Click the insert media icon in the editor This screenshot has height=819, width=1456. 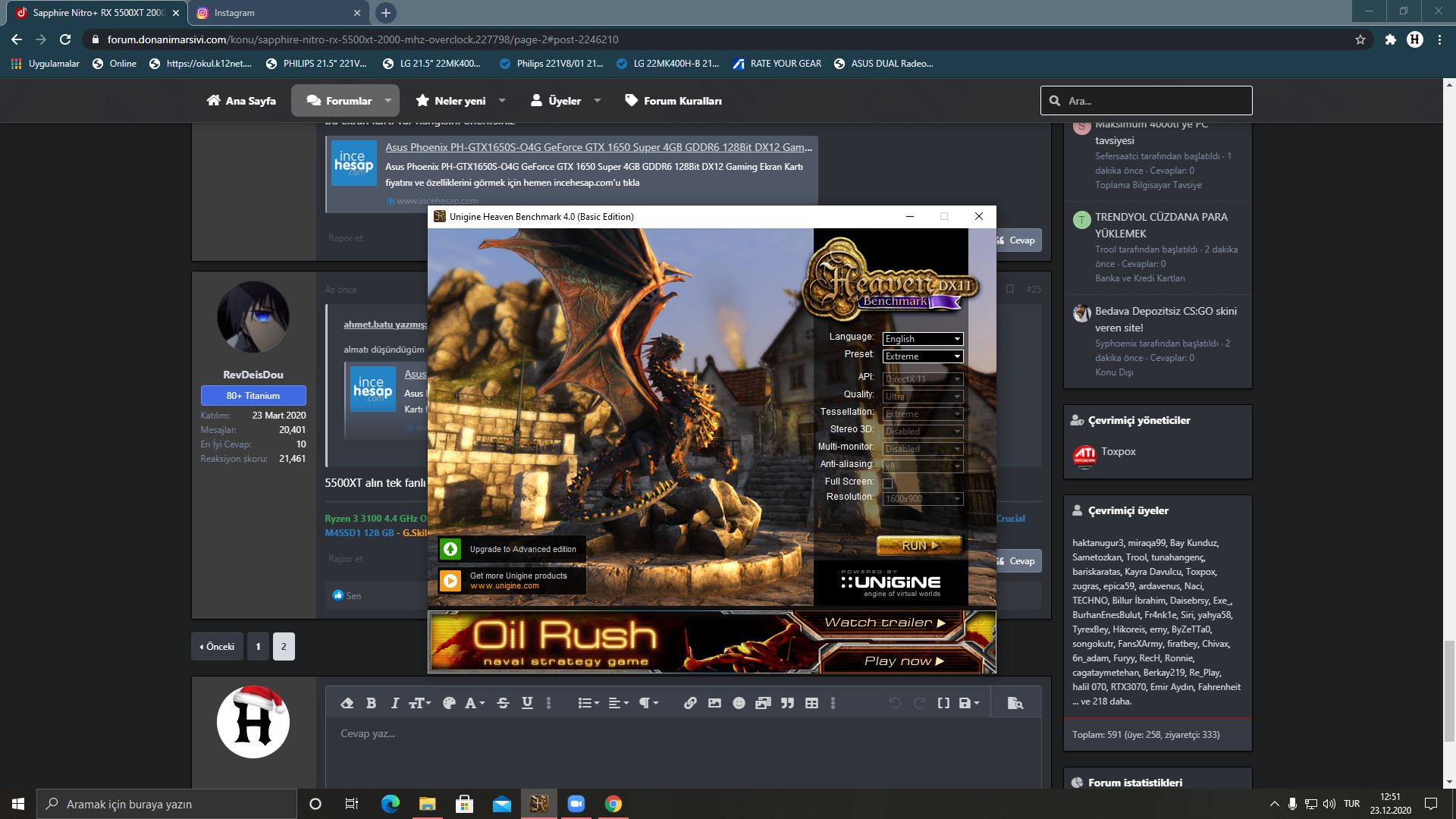pyautogui.click(x=763, y=703)
